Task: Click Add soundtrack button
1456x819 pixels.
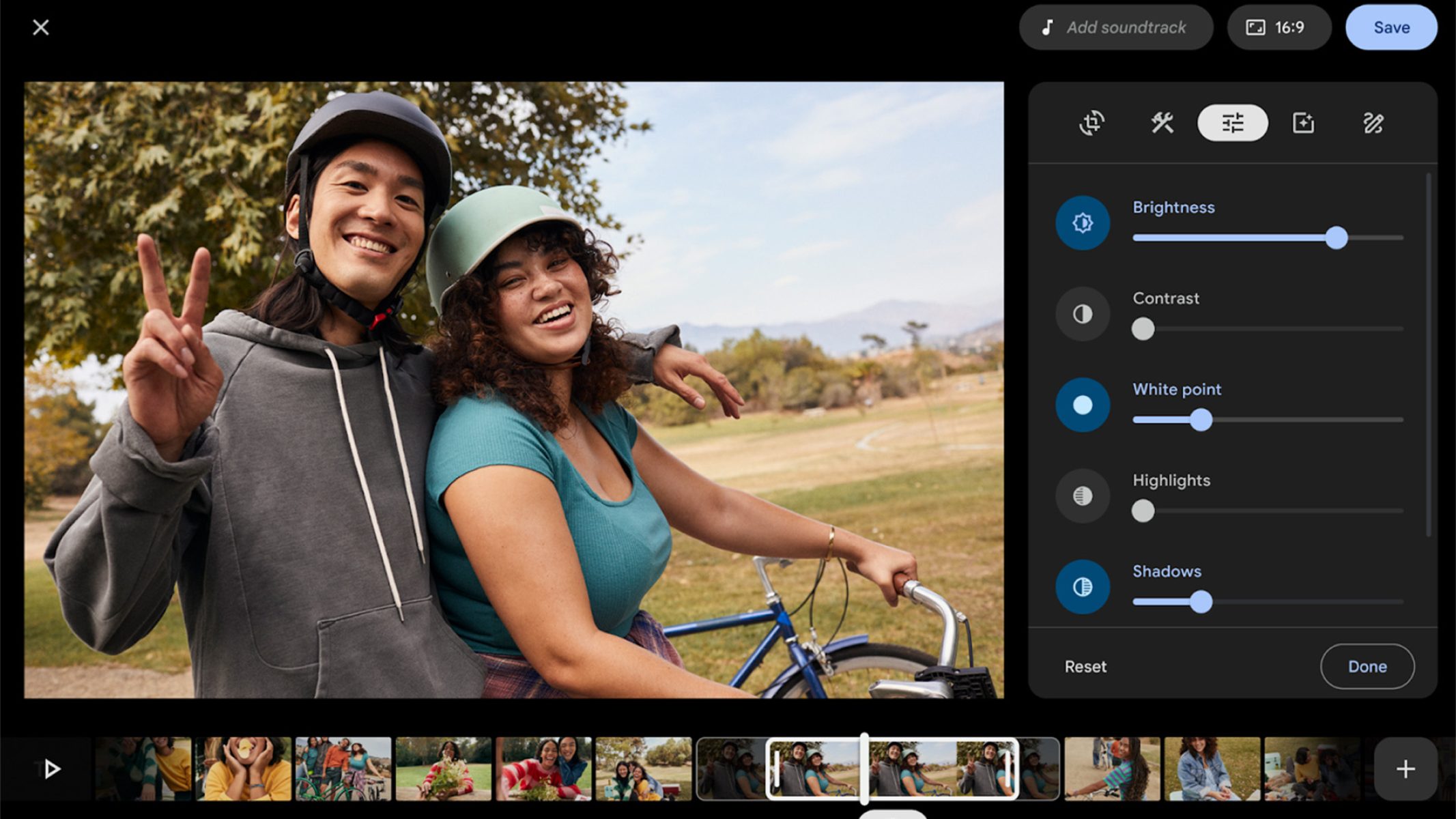Action: pyautogui.click(x=1115, y=27)
